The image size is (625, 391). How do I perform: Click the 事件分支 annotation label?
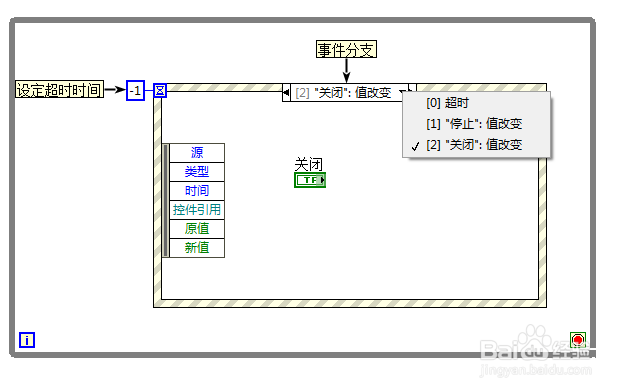(346, 49)
